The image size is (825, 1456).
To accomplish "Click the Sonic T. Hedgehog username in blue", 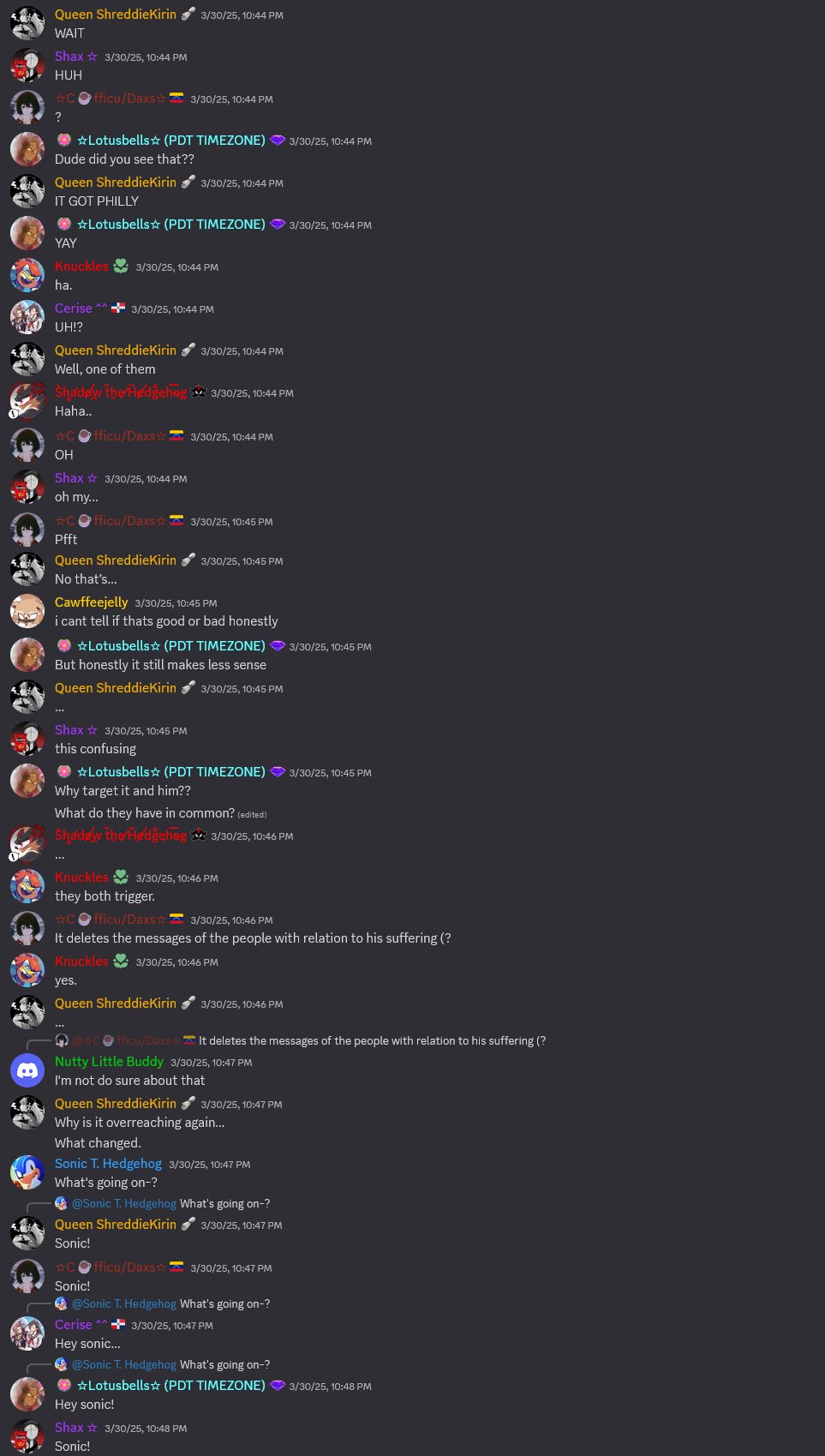I will 108,1164.
